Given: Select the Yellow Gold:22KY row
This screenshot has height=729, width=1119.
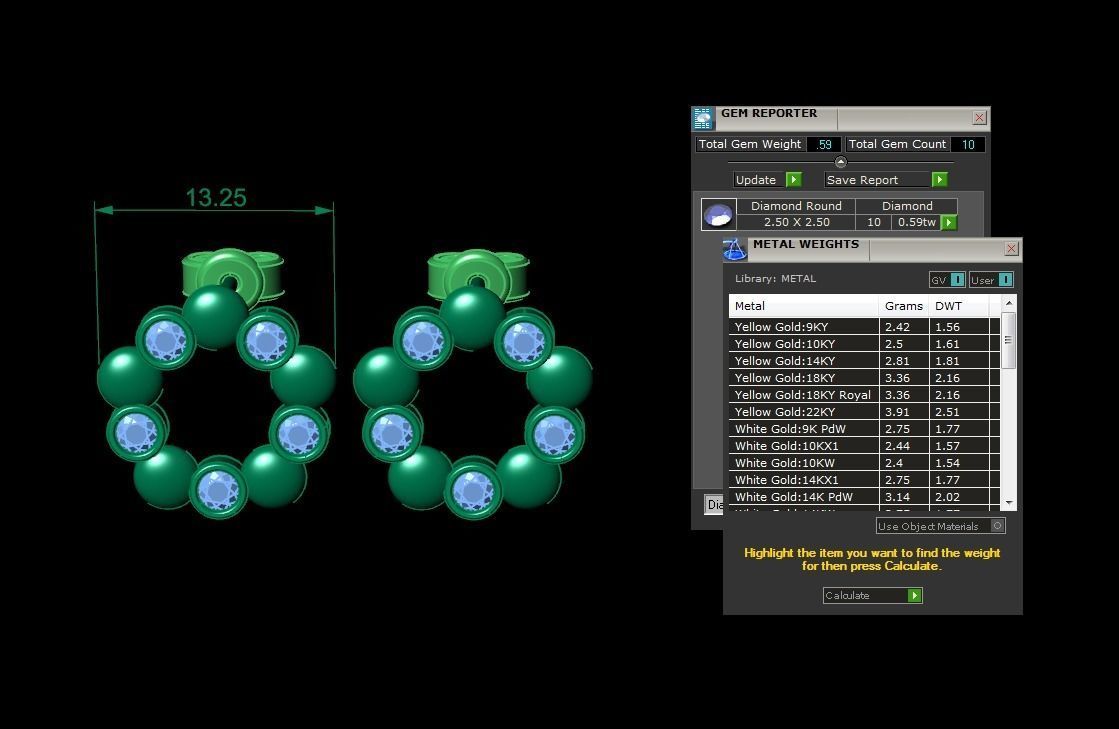Looking at the screenshot, I should [x=864, y=412].
